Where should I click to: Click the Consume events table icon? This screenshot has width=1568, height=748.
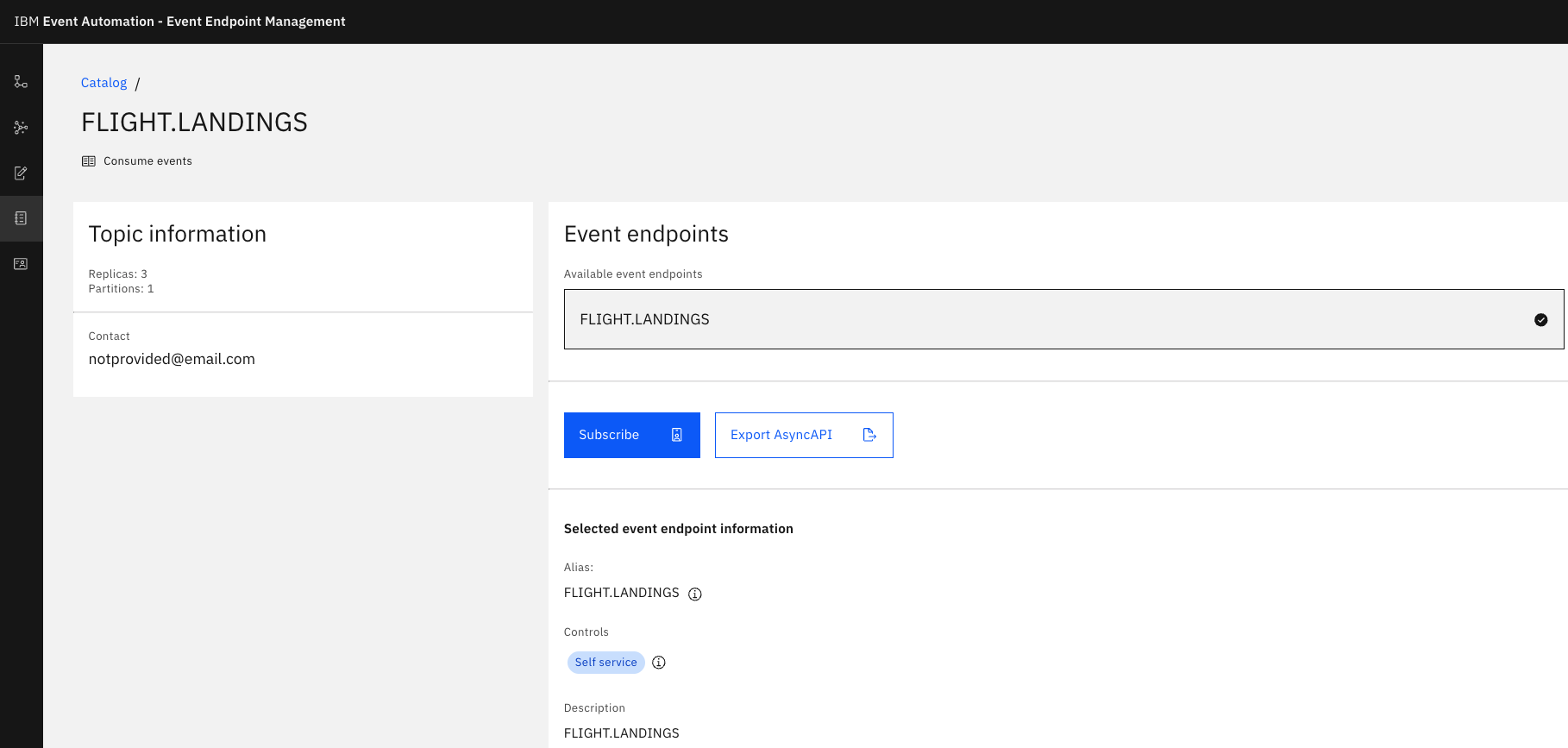pos(89,161)
